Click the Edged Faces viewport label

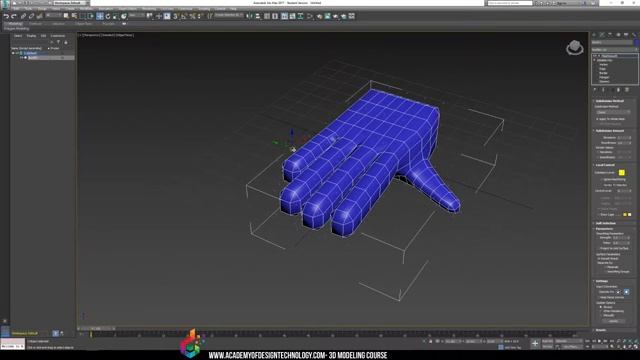[124, 35]
